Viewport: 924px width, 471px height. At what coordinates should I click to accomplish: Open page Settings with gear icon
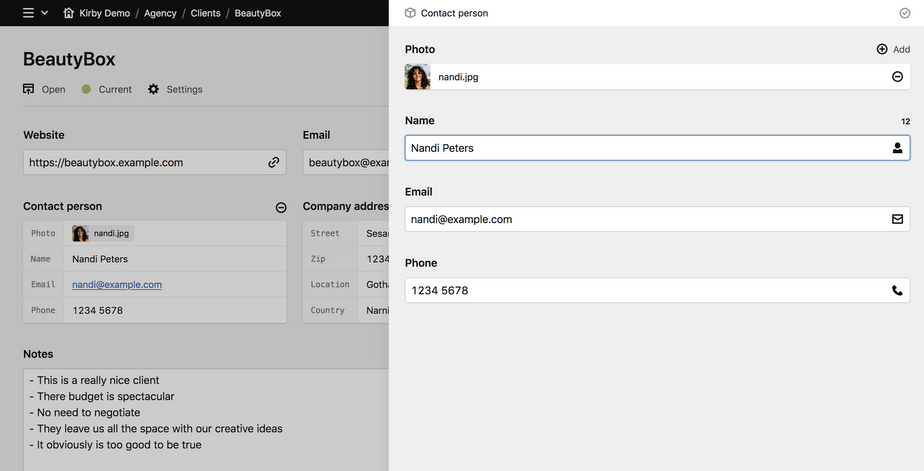(x=175, y=89)
